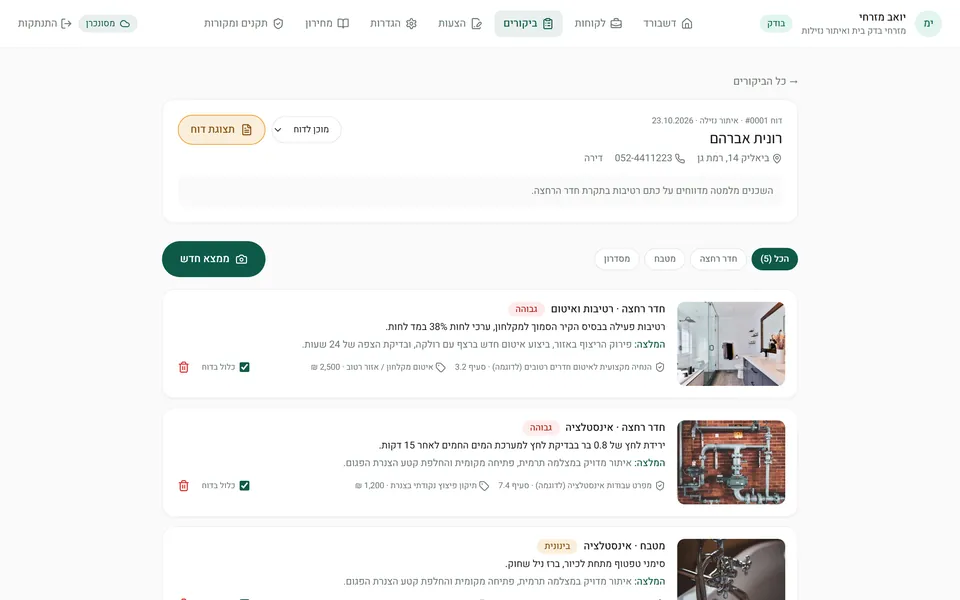Screen dimensions: 960x600
Task: Click the title חדר רחצה · רטיבות ואיטום
Action: click(x=608, y=309)
